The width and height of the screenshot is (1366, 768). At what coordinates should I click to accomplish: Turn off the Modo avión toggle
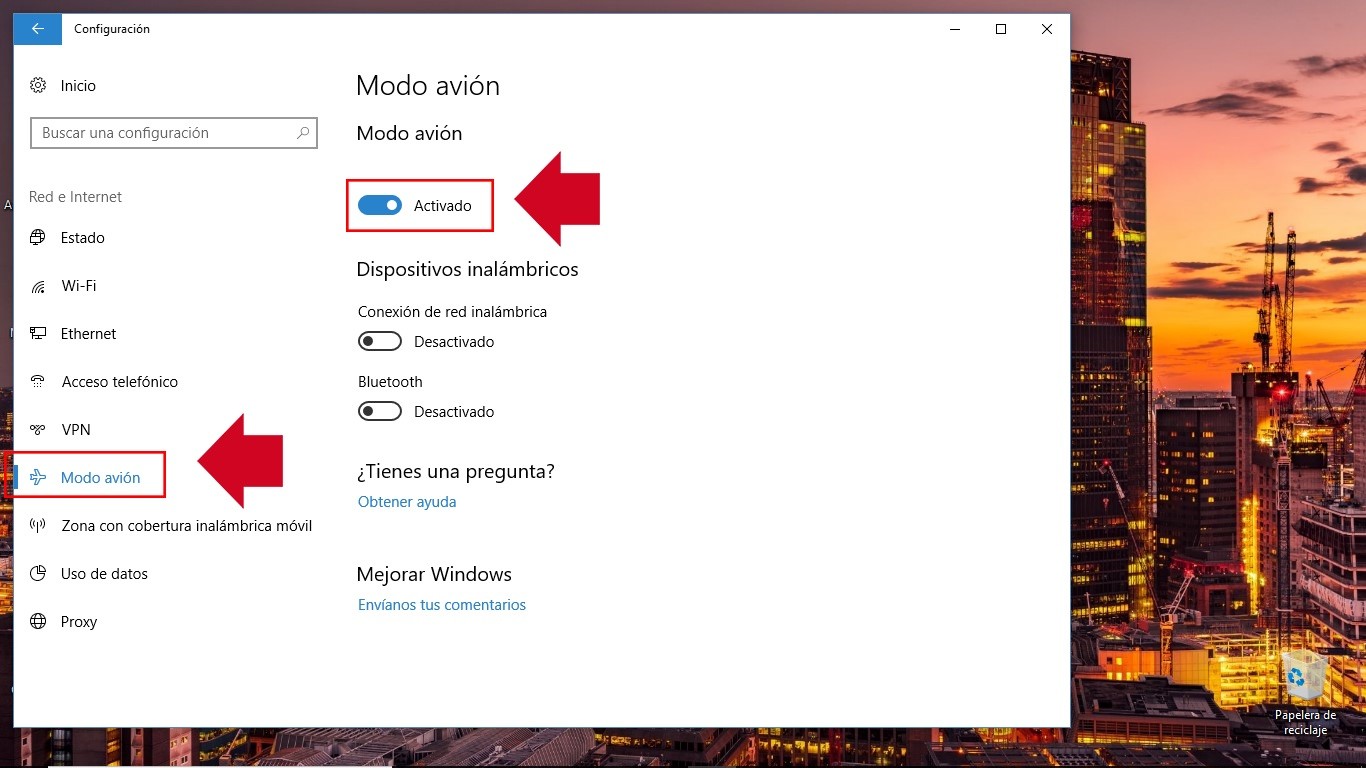(380, 206)
